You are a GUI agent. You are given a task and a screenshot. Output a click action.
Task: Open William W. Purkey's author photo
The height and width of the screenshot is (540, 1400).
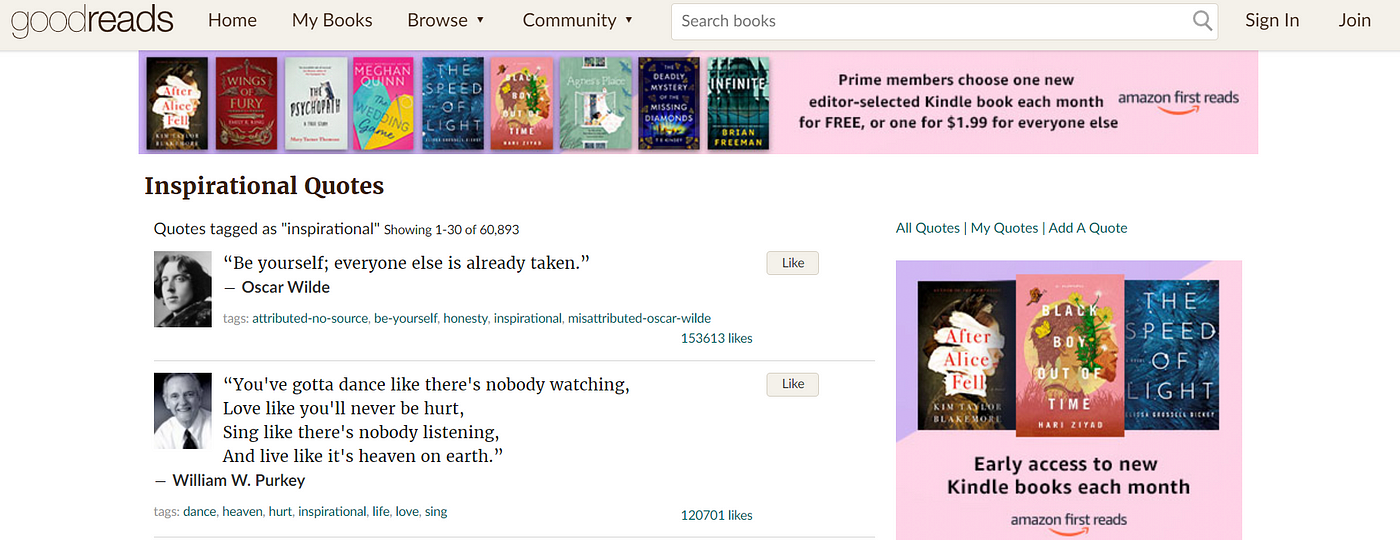183,411
